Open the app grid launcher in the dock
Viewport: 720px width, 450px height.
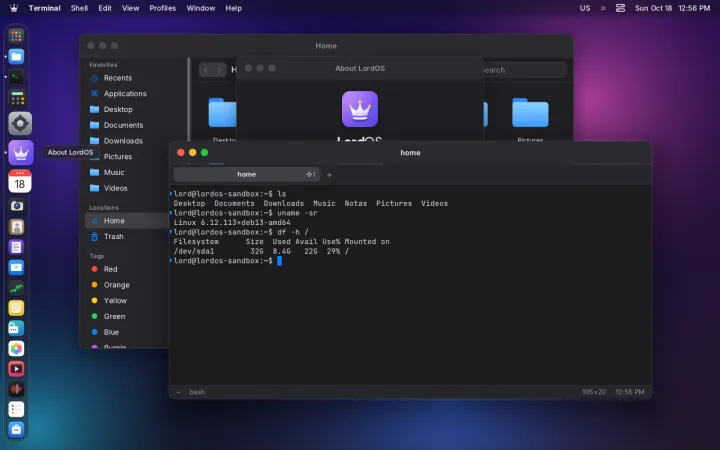[16, 36]
